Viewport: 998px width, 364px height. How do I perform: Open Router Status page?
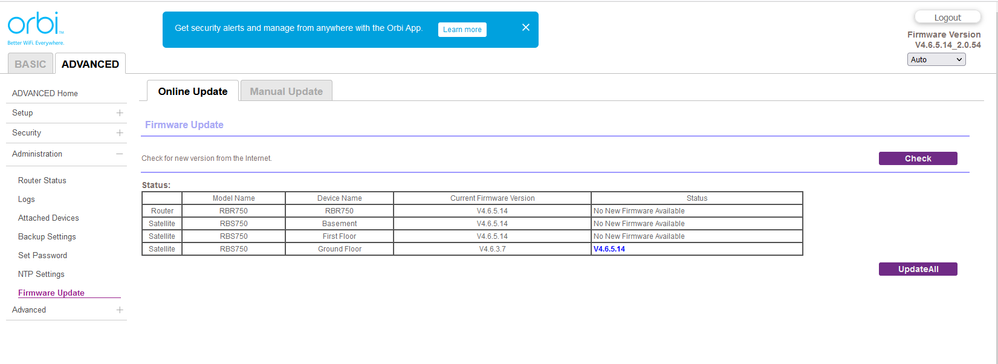(x=42, y=181)
